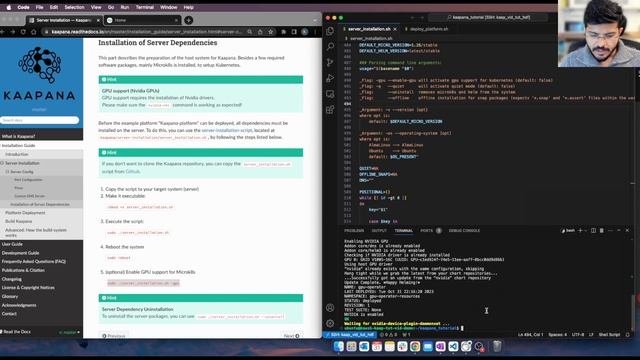This screenshot has height=360, width=640.
Task: Collapse the Server Config subtree
Action: tap(7, 172)
